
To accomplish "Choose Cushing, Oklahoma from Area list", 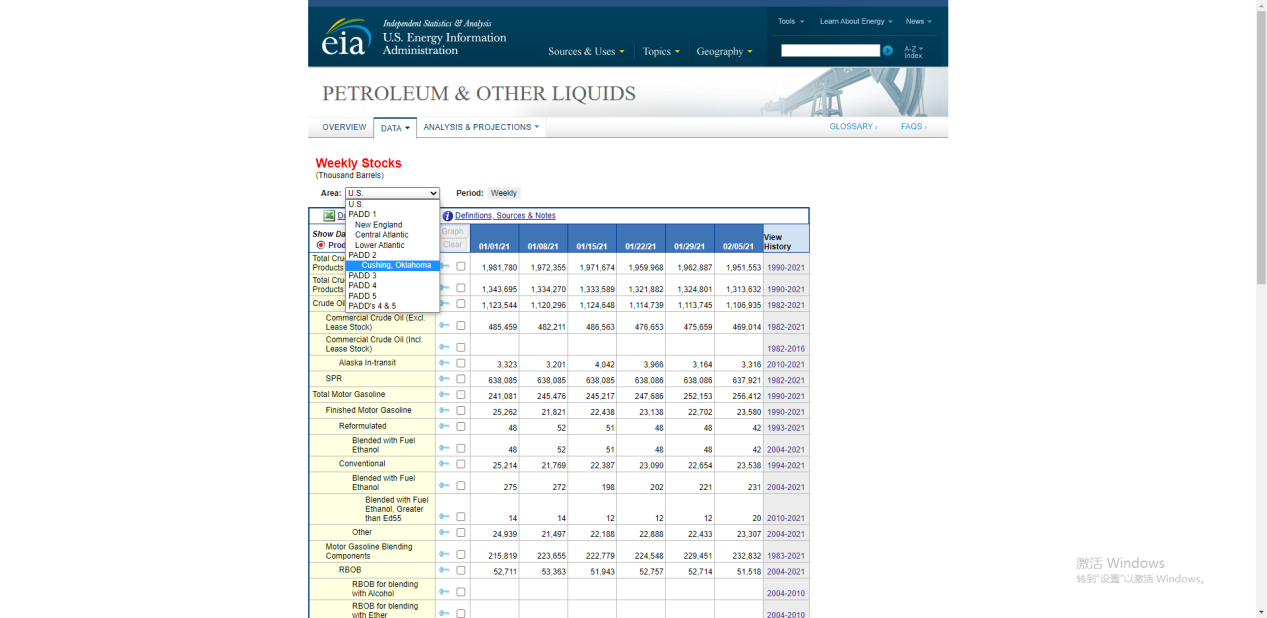I will [x=396, y=265].
